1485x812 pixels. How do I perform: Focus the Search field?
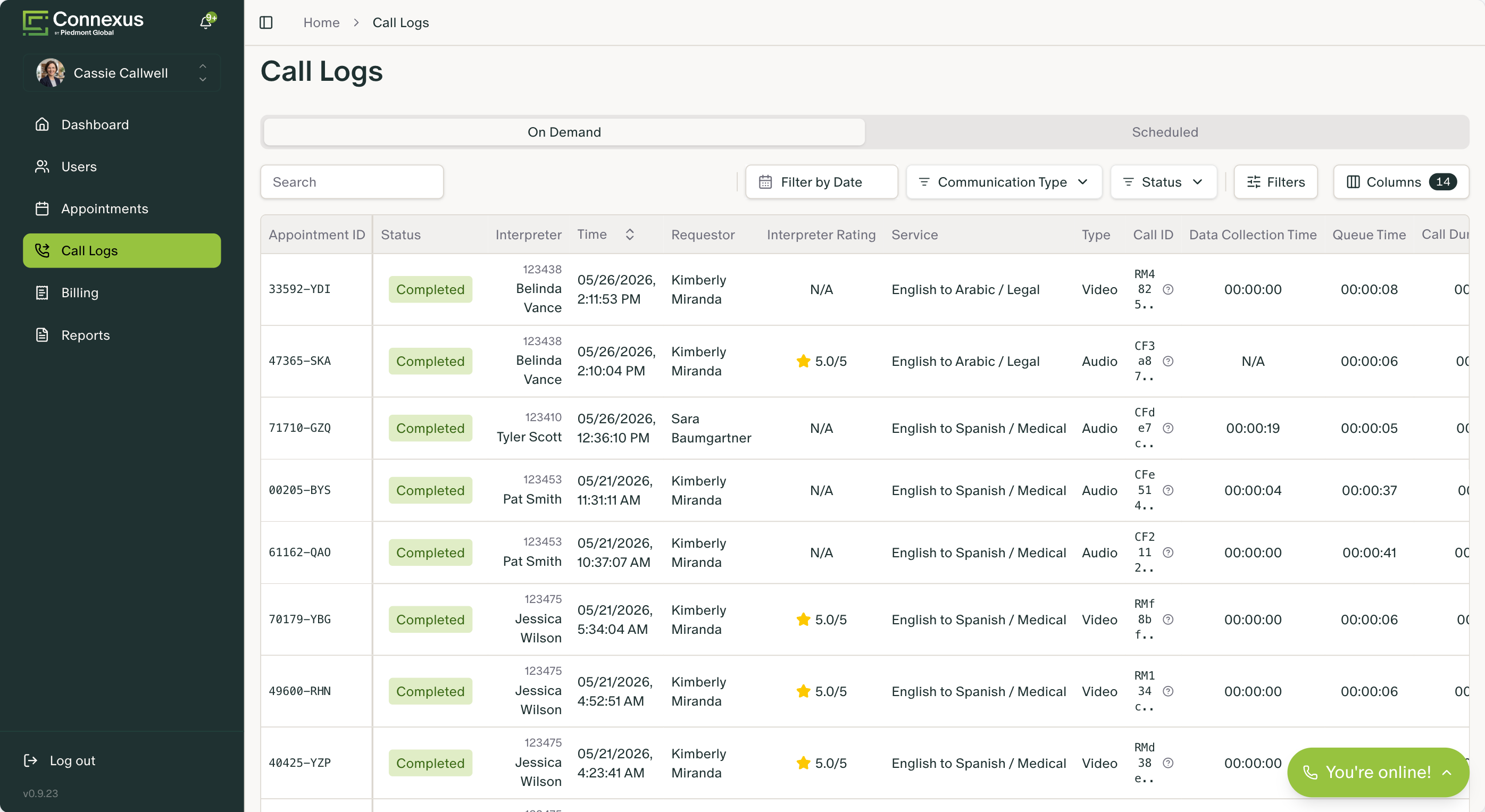pyautogui.click(x=352, y=182)
